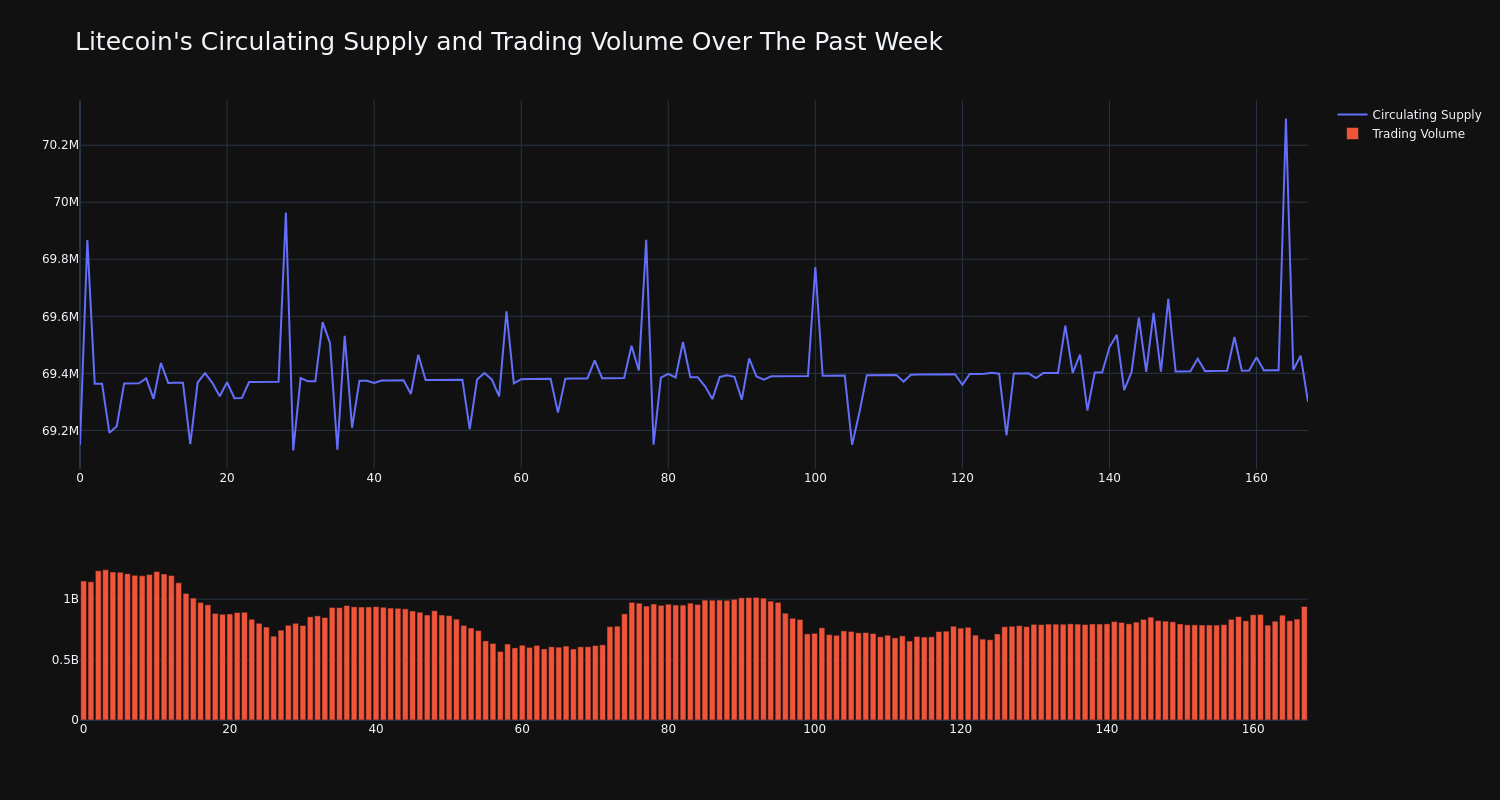Click the 100 tick on supply chart x-axis
Viewport: 1500px width, 800px height.
coord(815,478)
